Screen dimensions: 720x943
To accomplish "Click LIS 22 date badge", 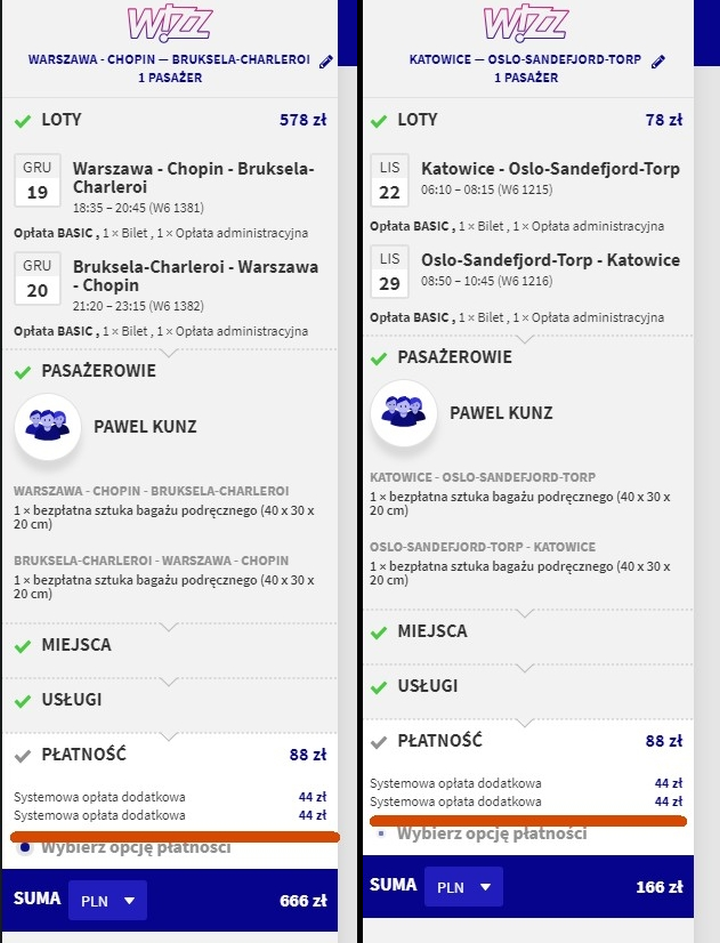I will (389, 180).
